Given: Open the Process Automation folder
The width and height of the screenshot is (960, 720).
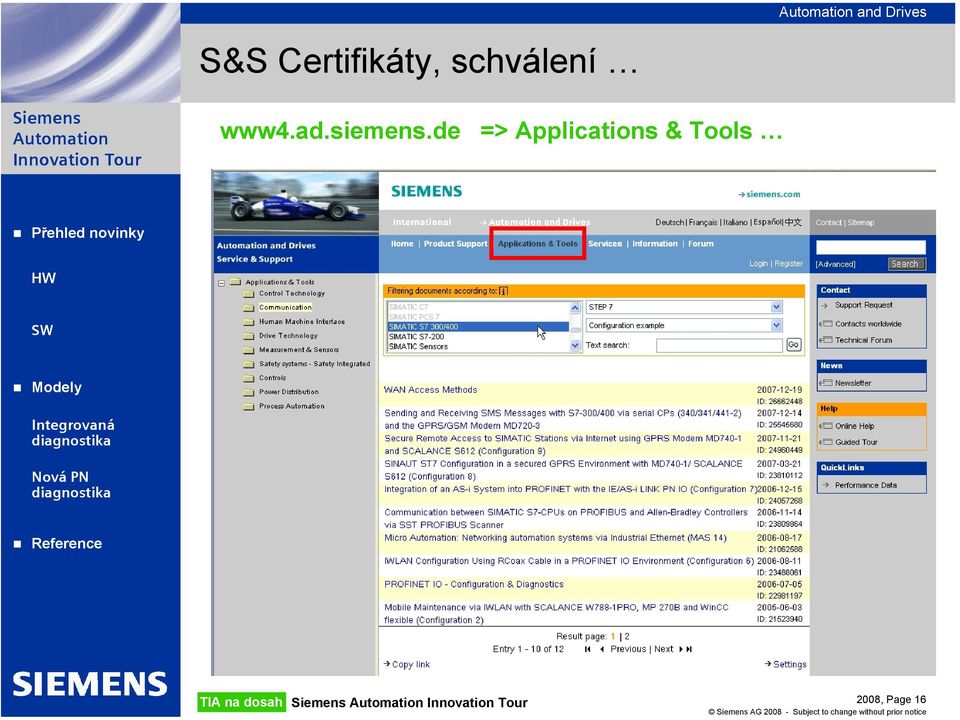Looking at the screenshot, I should tap(291, 406).
